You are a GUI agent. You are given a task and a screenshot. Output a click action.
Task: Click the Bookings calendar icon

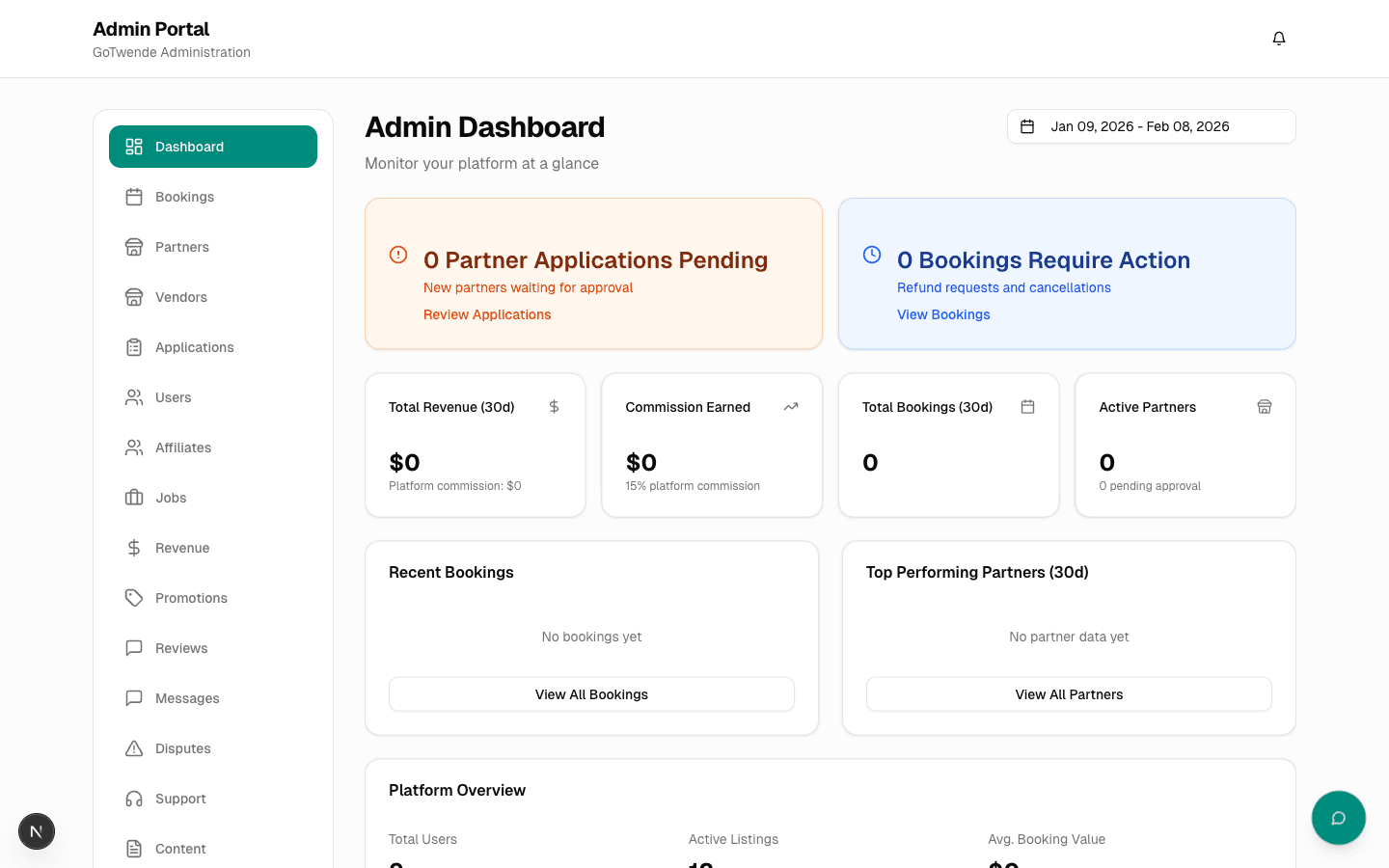(133, 197)
